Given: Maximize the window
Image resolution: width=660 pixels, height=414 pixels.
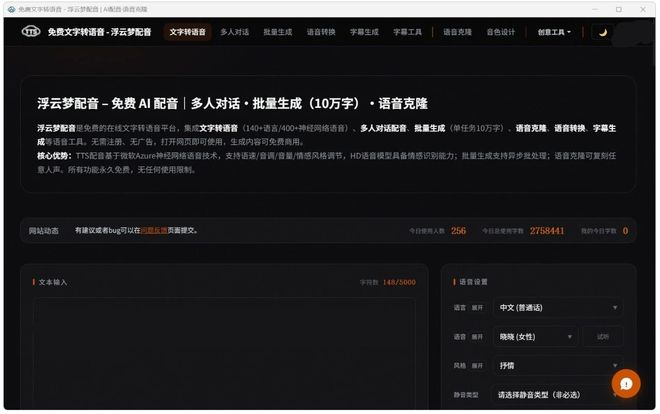Looking at the screenshot, I should tap(619, 9).
